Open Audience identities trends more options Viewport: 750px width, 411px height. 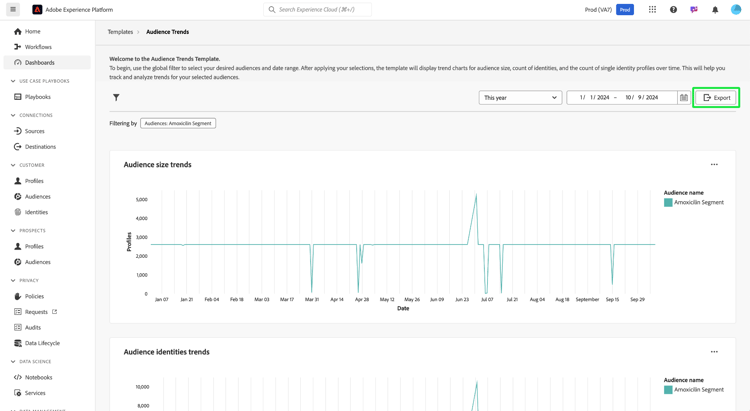point(714,352)
